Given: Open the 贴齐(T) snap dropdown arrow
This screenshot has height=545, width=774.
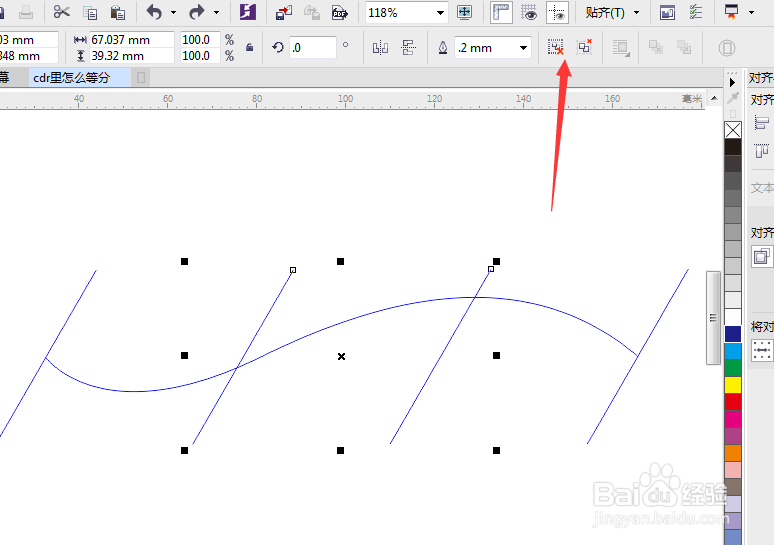Looking at the screenshot, I should click(x=636, y=12).
